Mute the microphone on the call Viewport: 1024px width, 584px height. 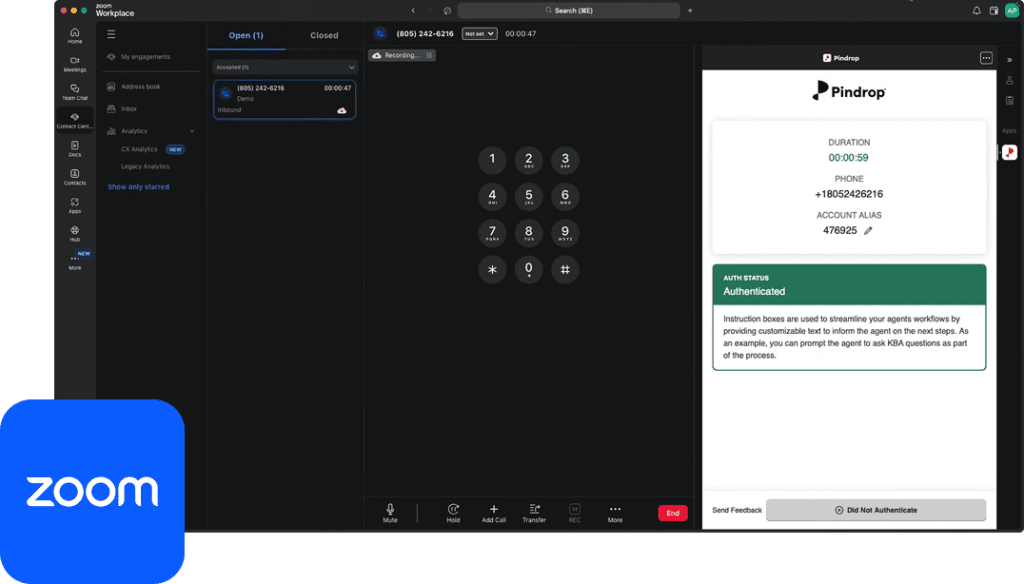click(x=390, y=510)
